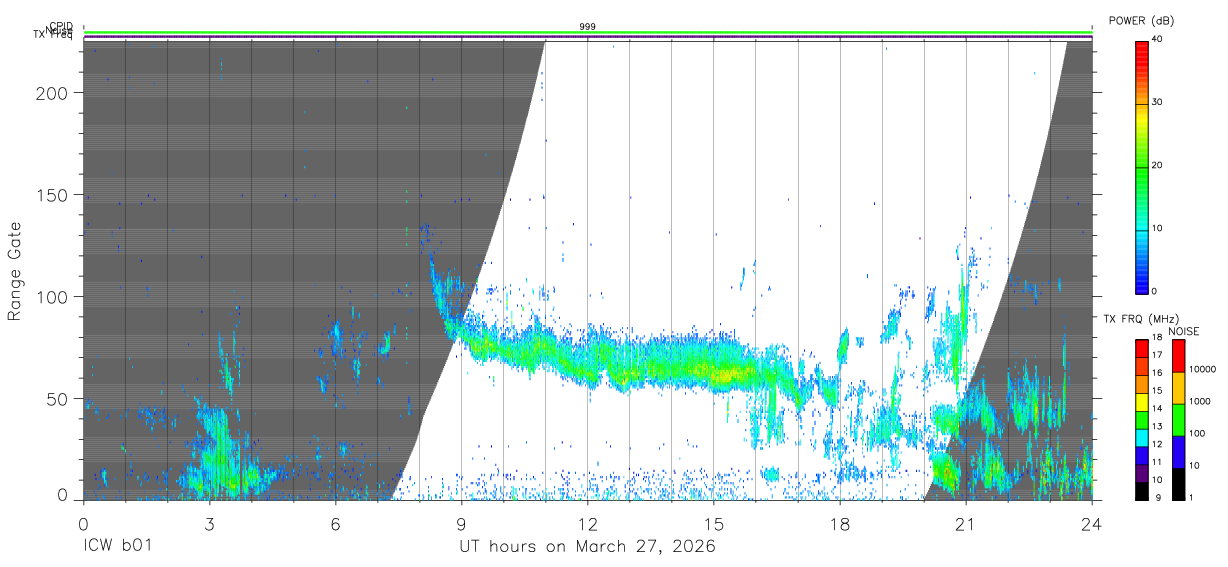This screenshot has width=1228, height=567.
Task: Click the yellow NOISE legend block
Action: click(x=1178, y=387)
